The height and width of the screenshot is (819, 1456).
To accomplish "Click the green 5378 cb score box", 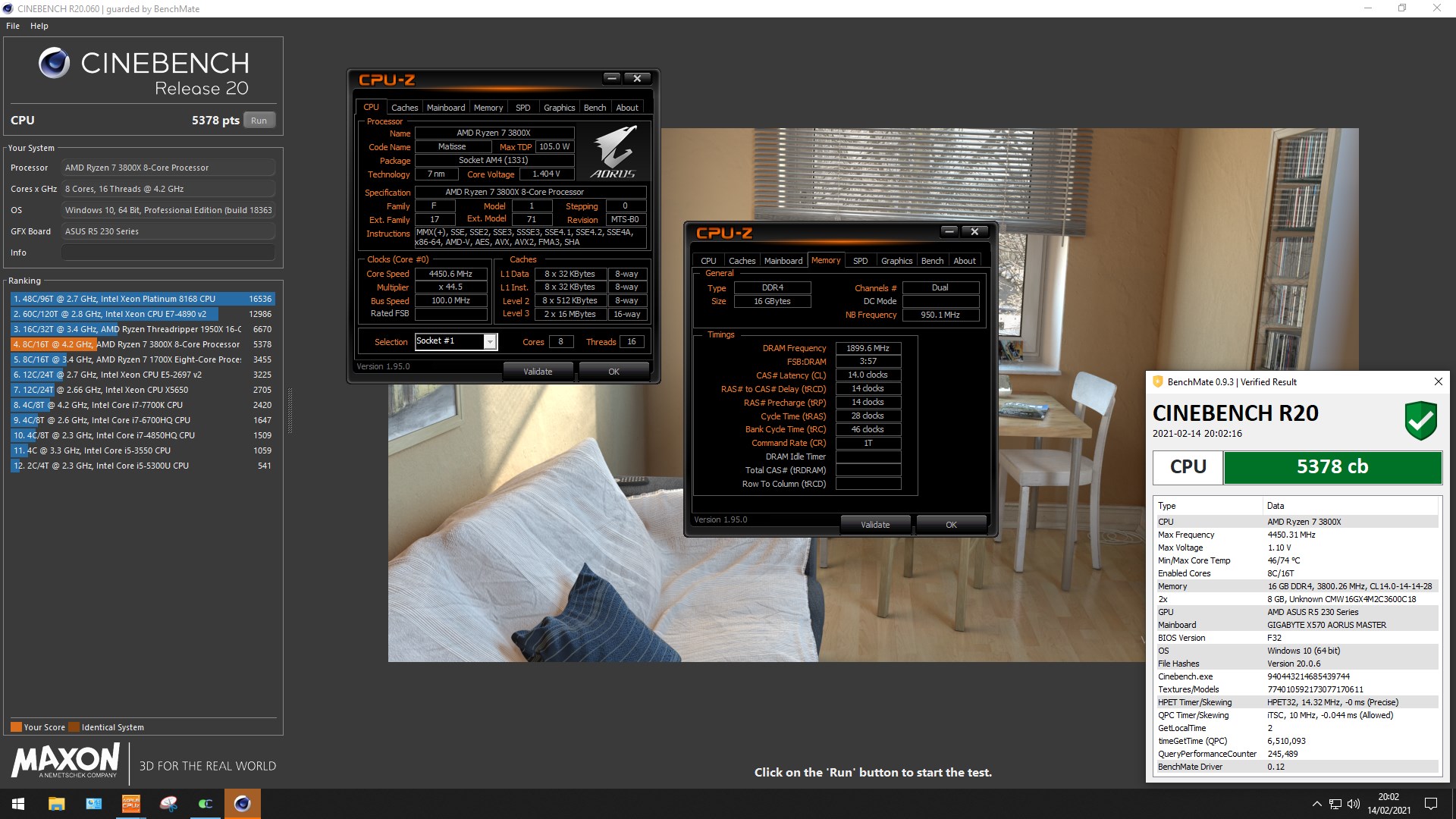I will 1332,467.
